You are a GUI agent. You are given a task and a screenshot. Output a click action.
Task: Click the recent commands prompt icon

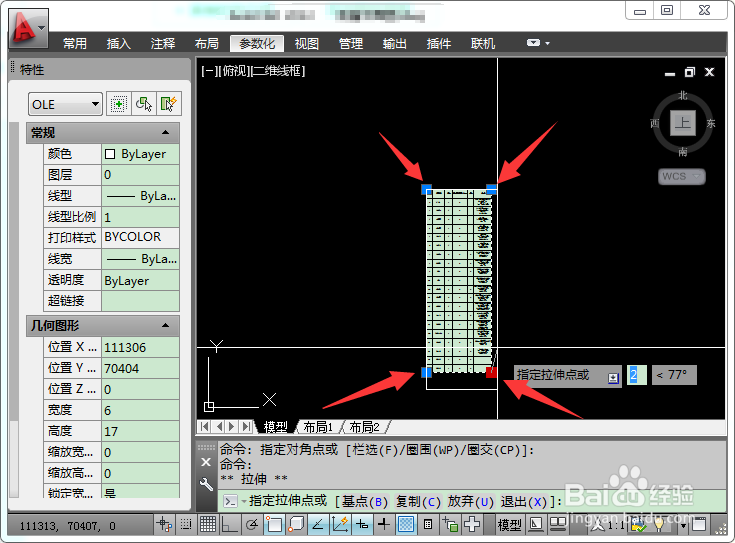231,502
